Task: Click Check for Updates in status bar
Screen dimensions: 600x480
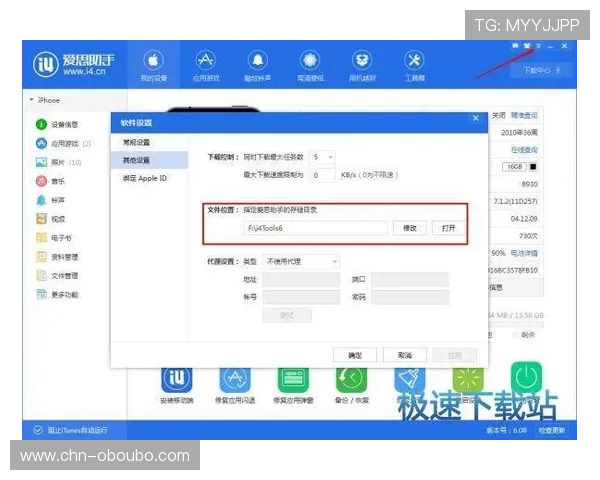Action: (551, 430)
